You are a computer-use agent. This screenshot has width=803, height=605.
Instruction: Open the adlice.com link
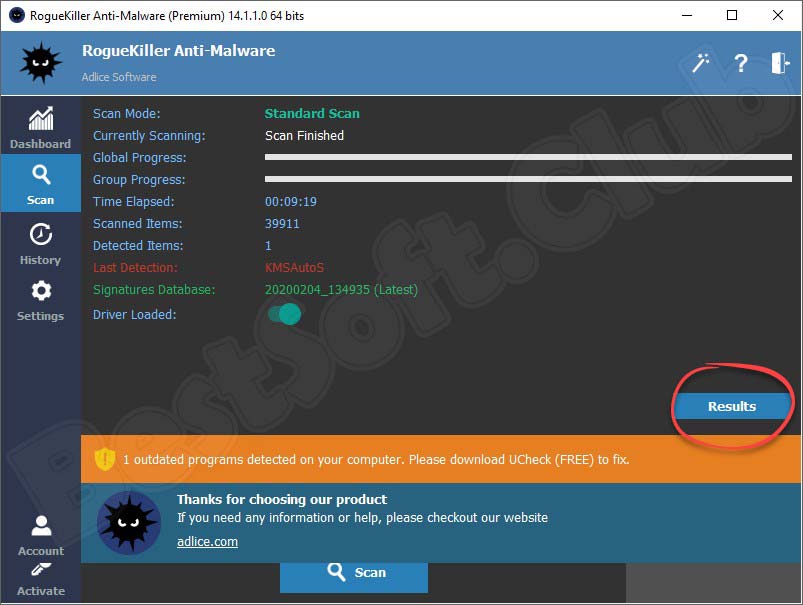click(207, 541)
